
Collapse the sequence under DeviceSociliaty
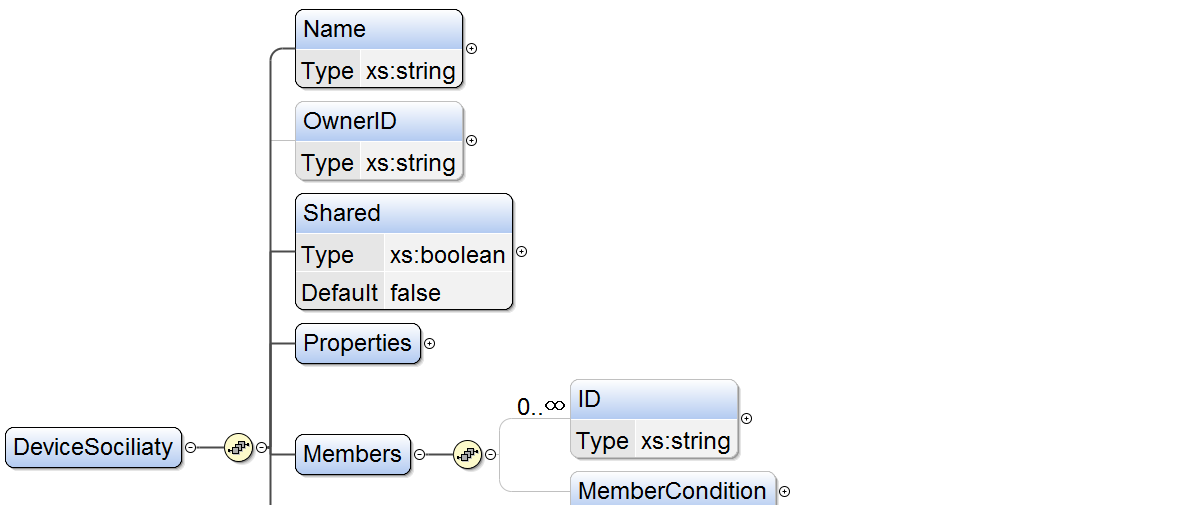[x=262, y=447]
